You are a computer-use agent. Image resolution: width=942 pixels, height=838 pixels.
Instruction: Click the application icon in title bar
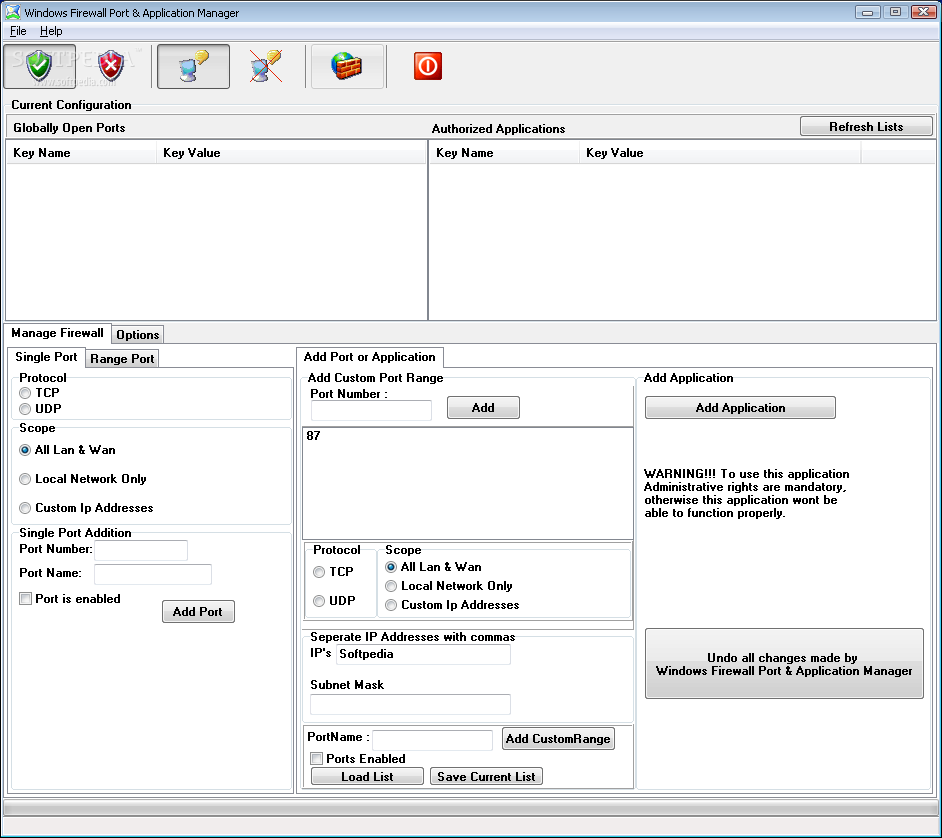12,12
